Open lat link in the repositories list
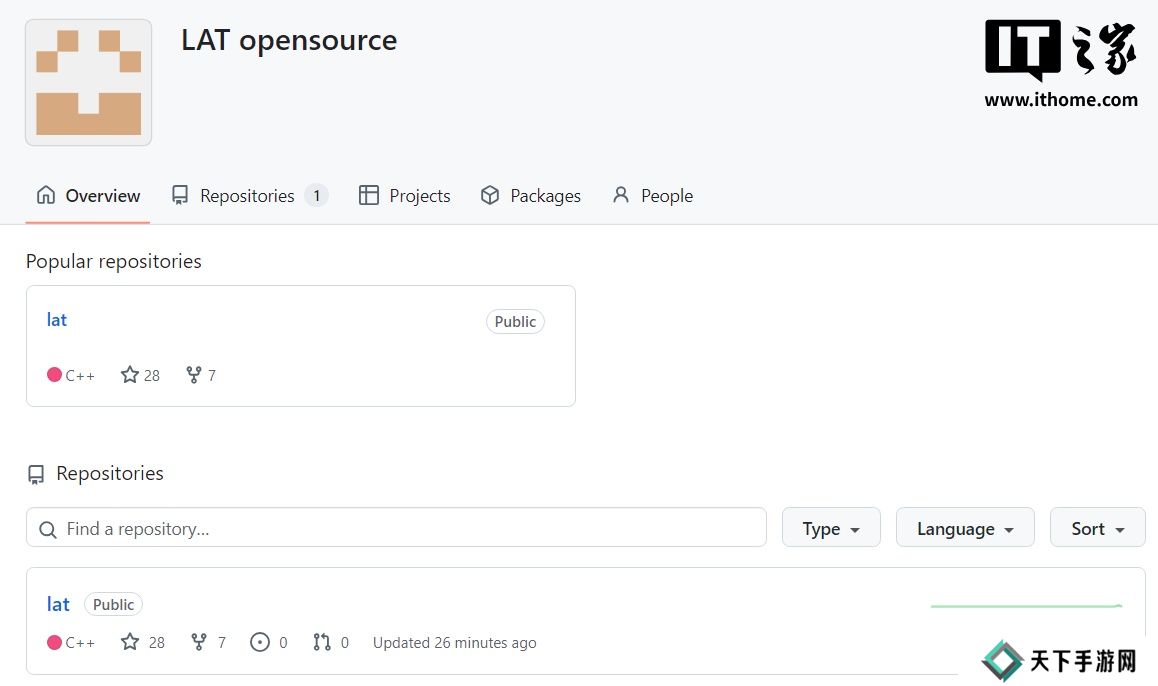This screenshot has height=686, width=1158. pyautogui.click(x=58, y=604)
